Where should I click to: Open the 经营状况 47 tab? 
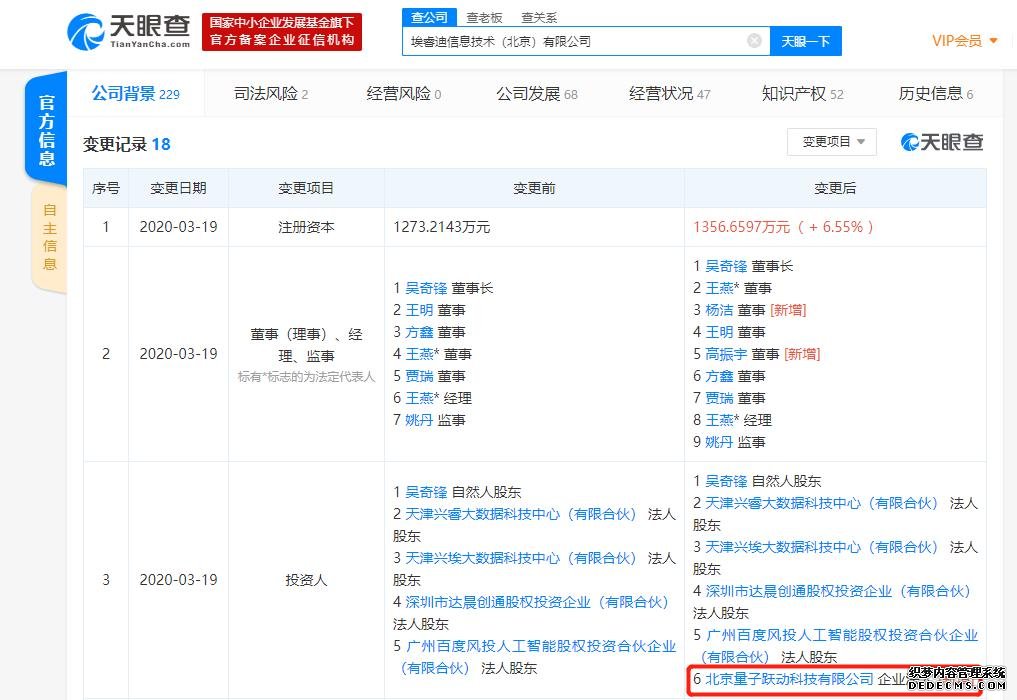click(x=669, y=93)
